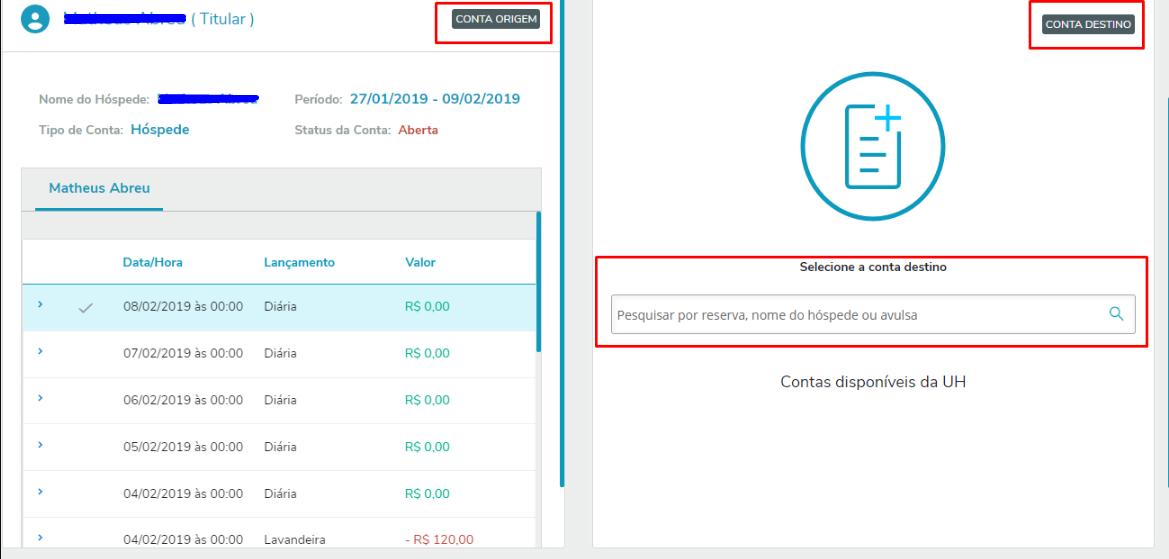Viewport: 1169px width, 559px height.
Task: Click the Lavandeira entry label
Action: [294, 540]
